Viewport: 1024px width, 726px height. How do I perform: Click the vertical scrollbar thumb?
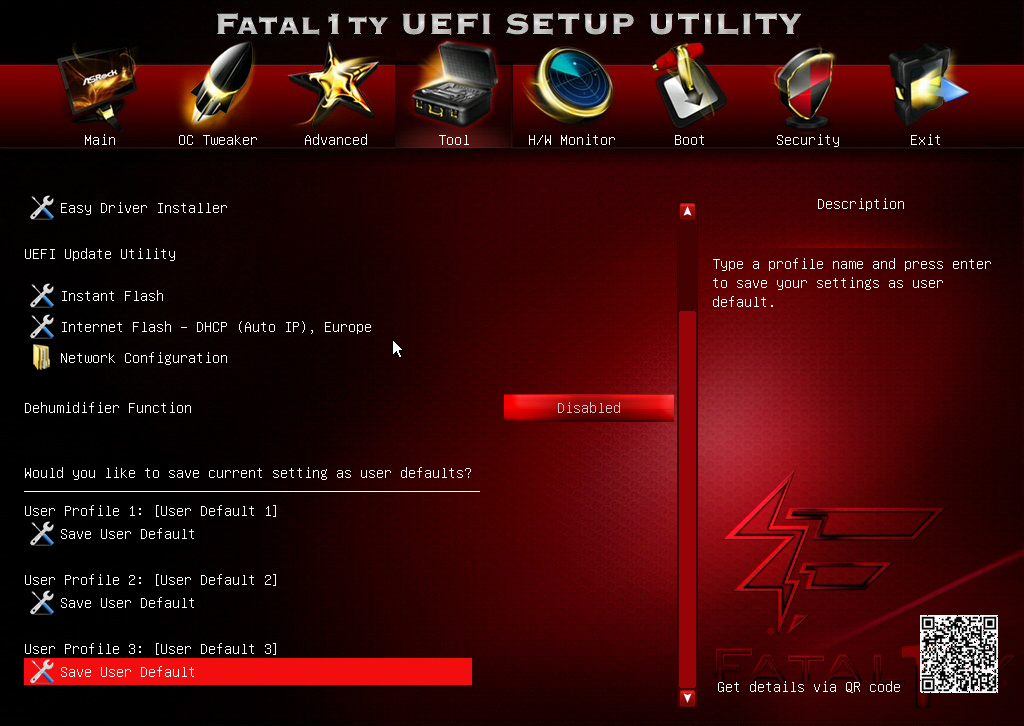tap(687, 499)
